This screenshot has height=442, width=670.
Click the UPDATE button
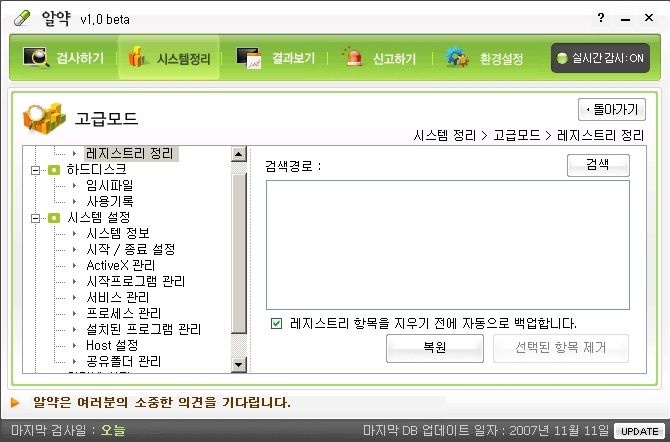coord(639,431)
